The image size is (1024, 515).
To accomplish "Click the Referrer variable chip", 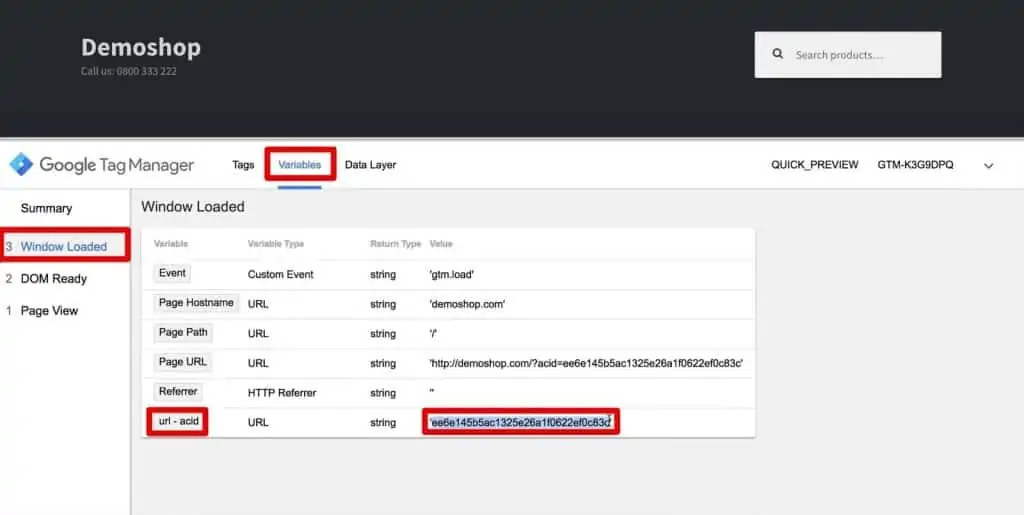I will (178, 392).
